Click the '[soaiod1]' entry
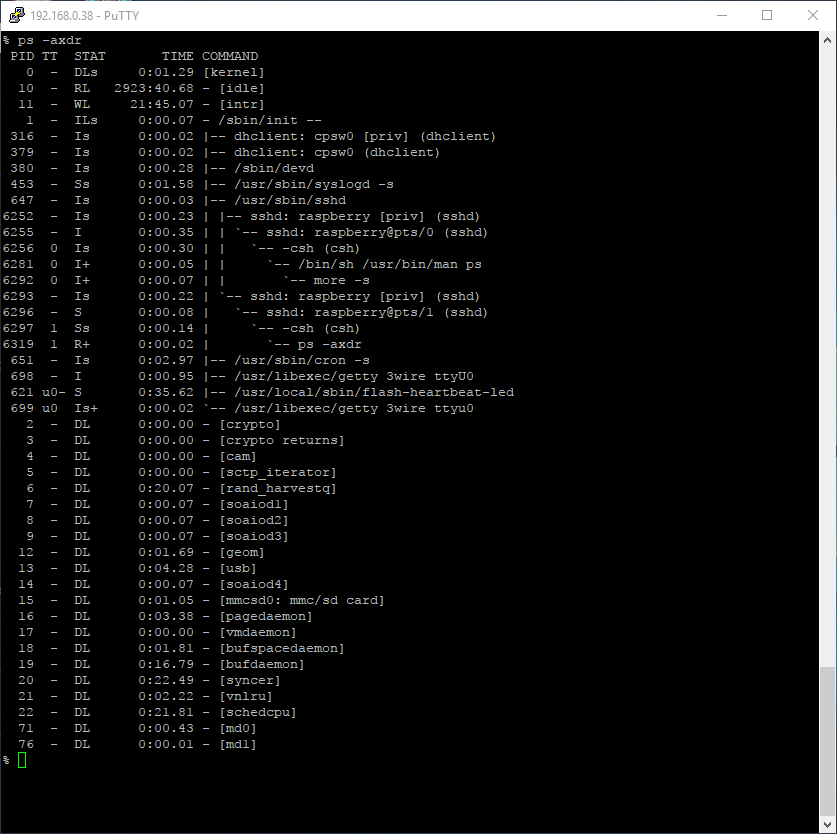 pyautogui.click(x=254, y=505)
